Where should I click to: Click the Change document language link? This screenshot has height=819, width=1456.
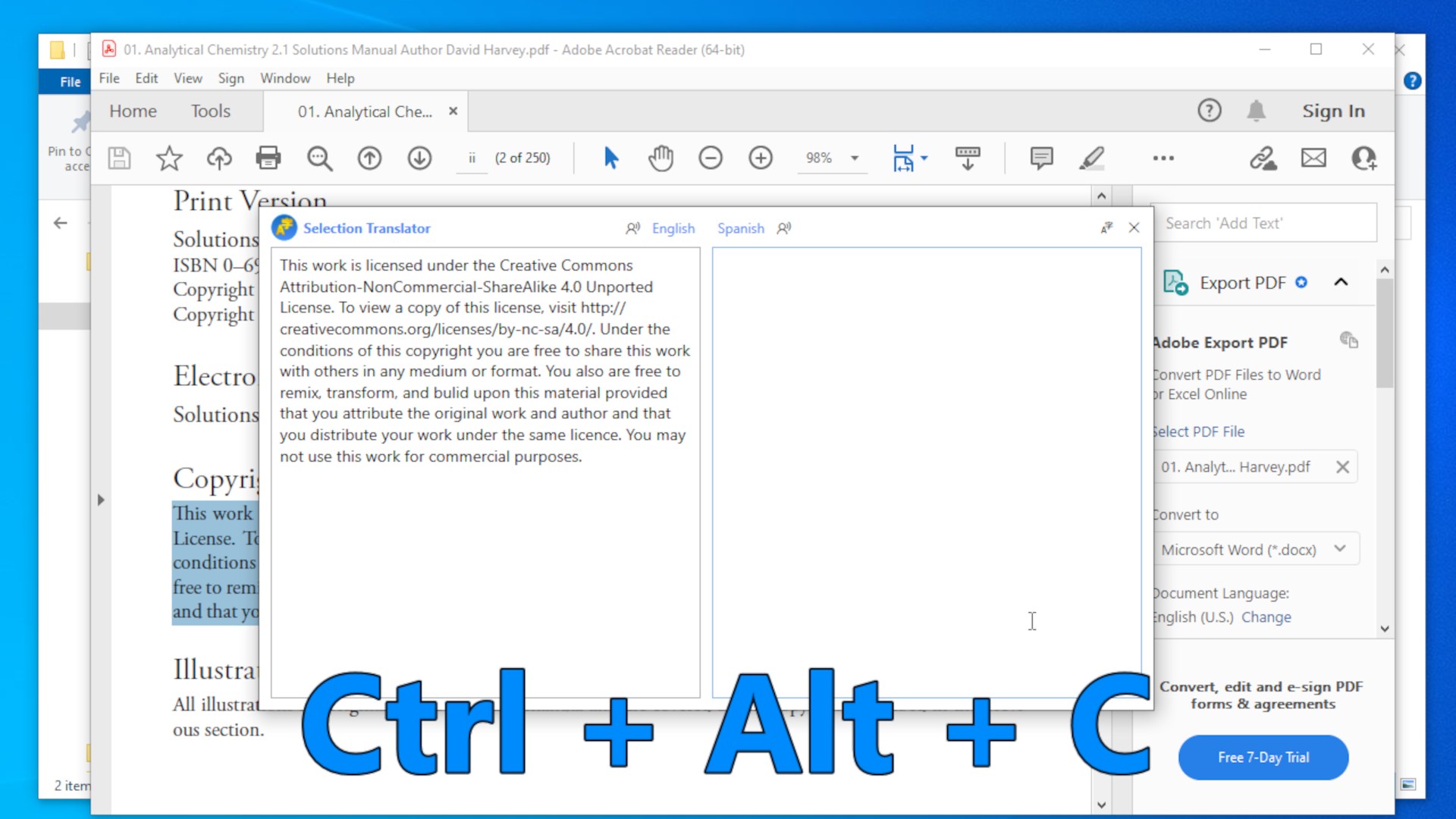pos(1266,617)
